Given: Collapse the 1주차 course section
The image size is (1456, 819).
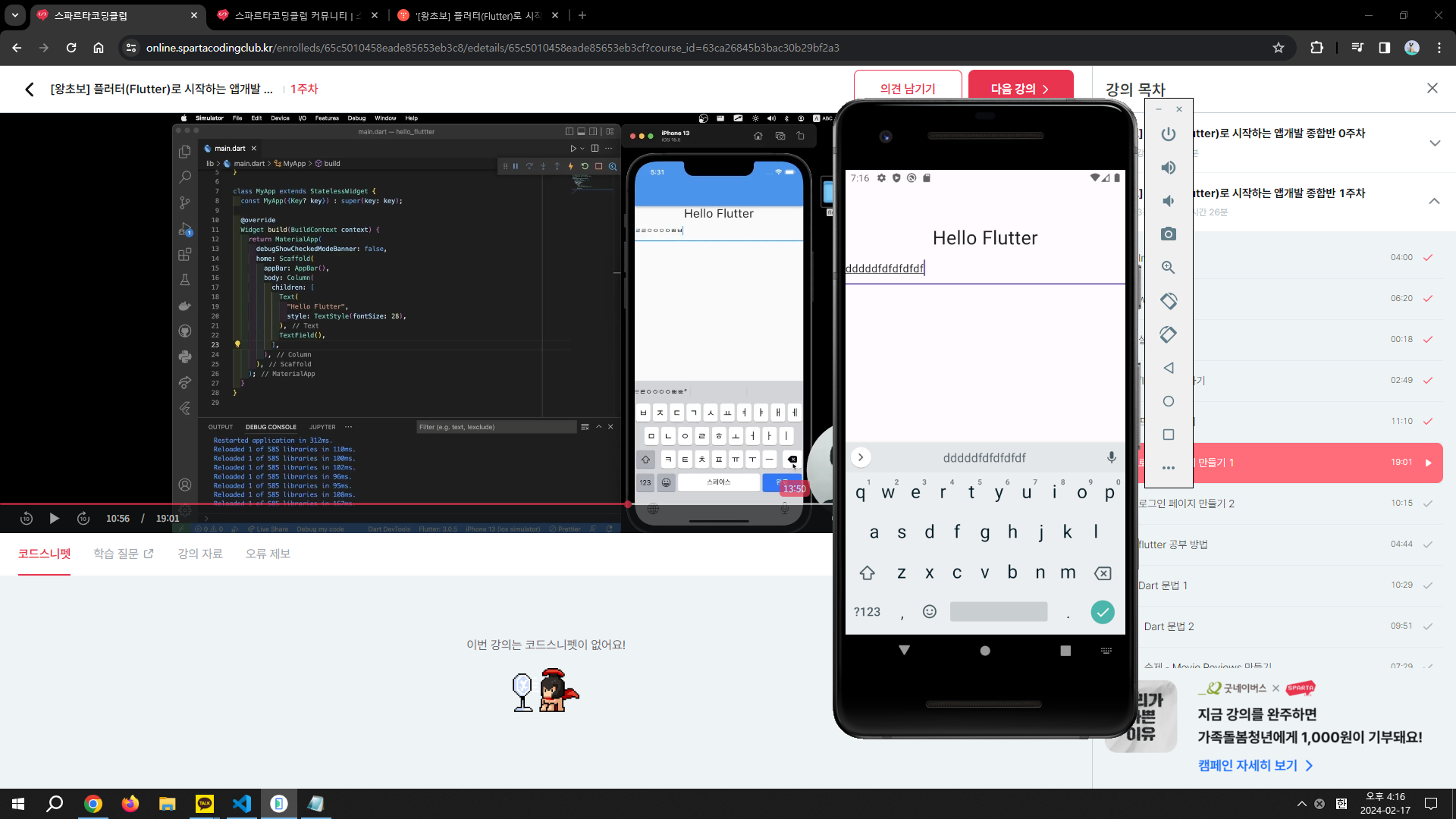Looking at the screenshot, I should click(1434, 201).
